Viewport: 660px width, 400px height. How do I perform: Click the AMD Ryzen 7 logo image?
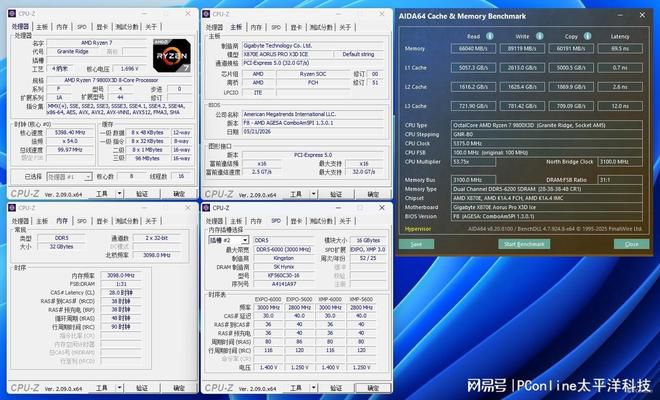(172, 56)
